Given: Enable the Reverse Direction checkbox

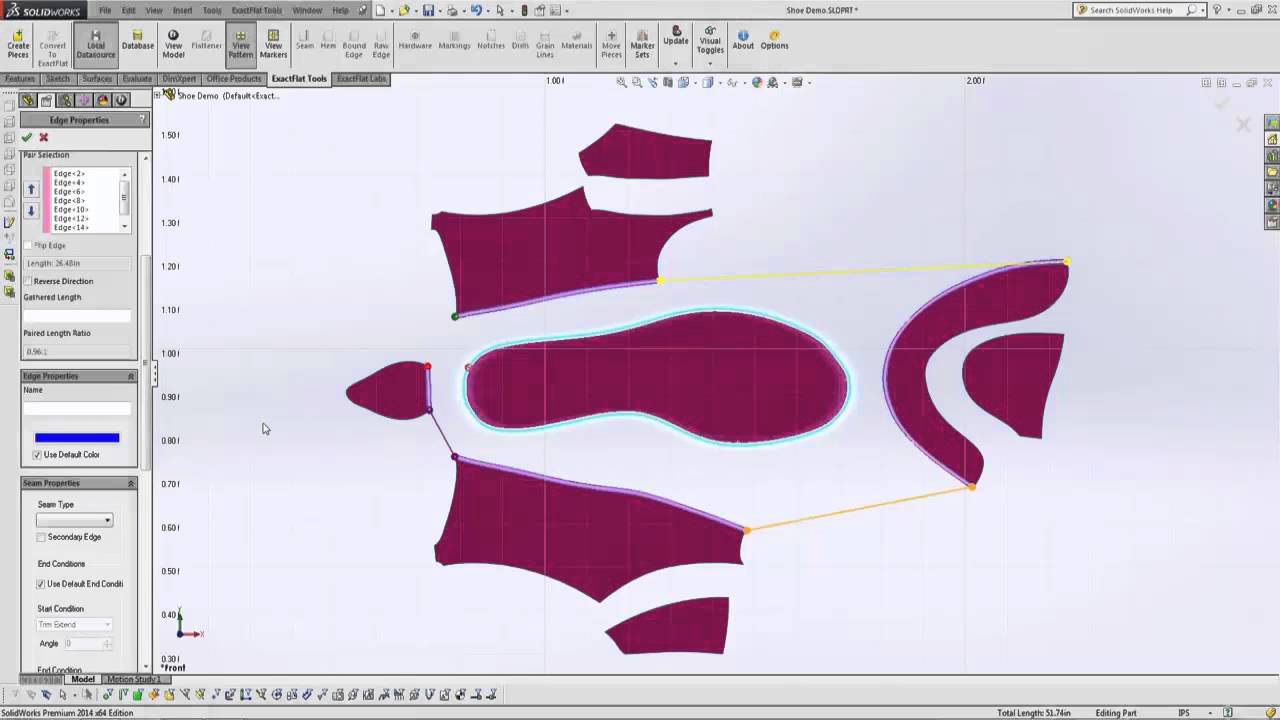Looking at the screenshot, I should 28,281.
